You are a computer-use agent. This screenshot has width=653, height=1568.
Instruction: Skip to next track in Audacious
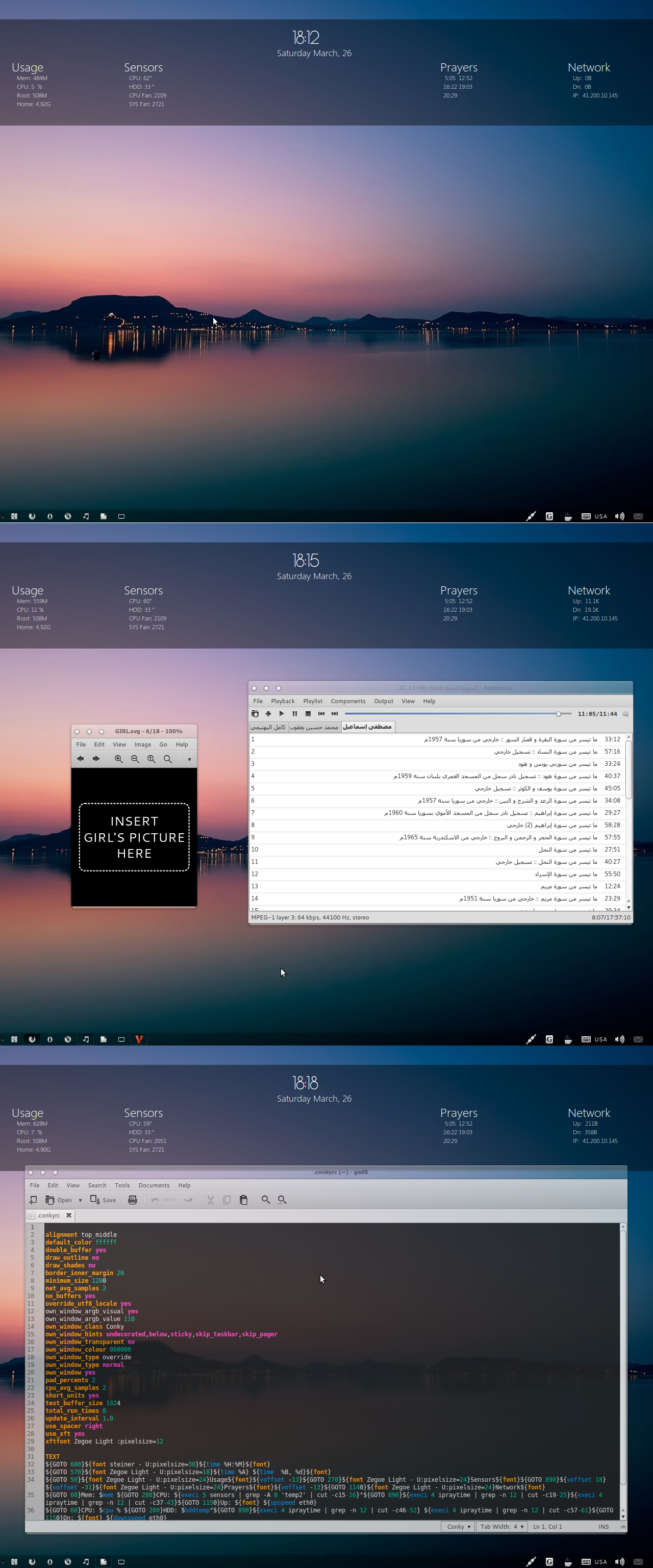335,713
